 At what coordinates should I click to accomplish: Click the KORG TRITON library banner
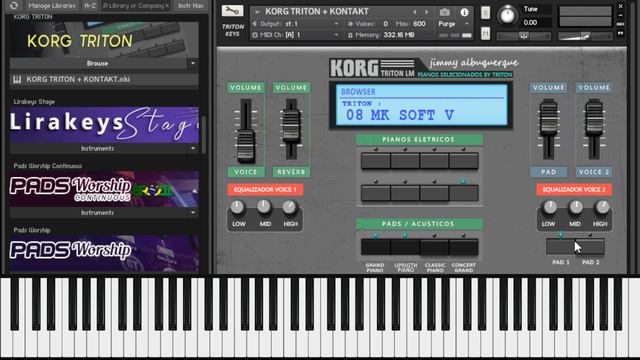(104, 40)
